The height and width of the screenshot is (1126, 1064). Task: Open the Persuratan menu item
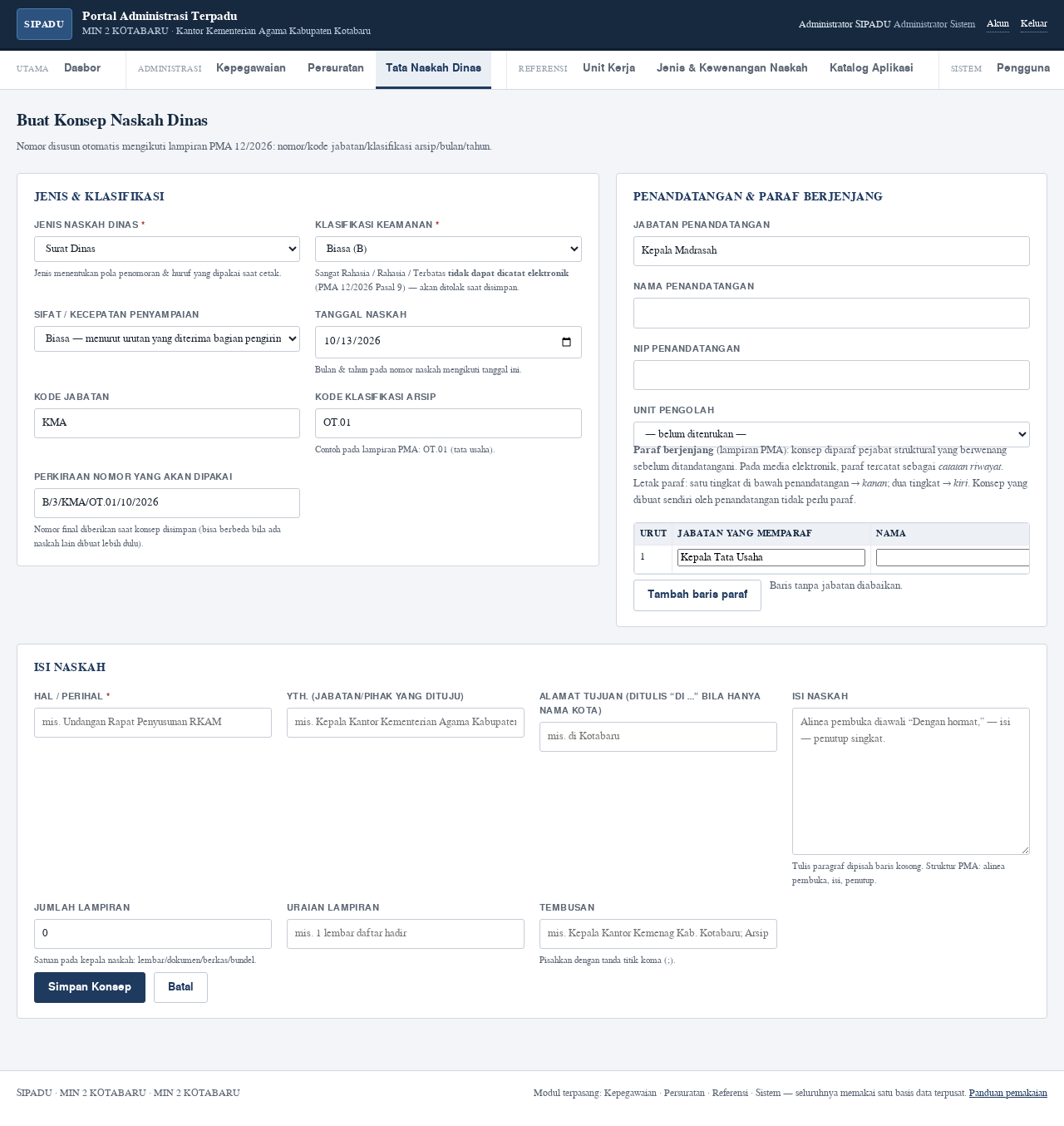336,68
